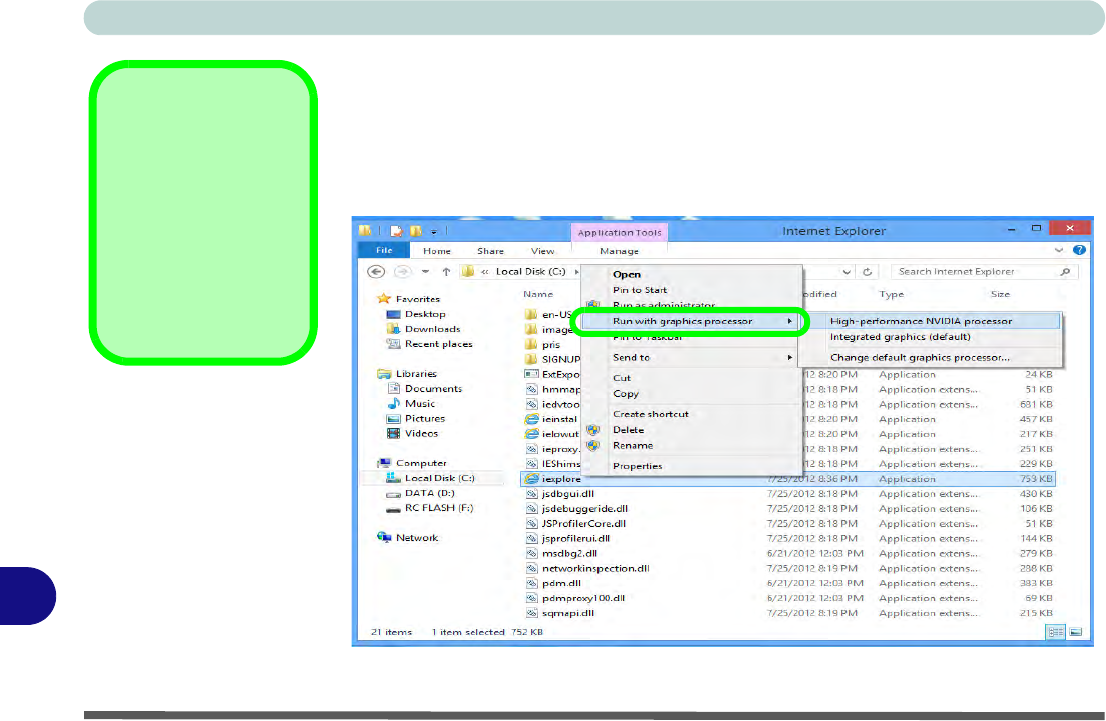Screen dimensions: 1106x721
Task: Open the Home ribbon tab
Action: (437, 251)
